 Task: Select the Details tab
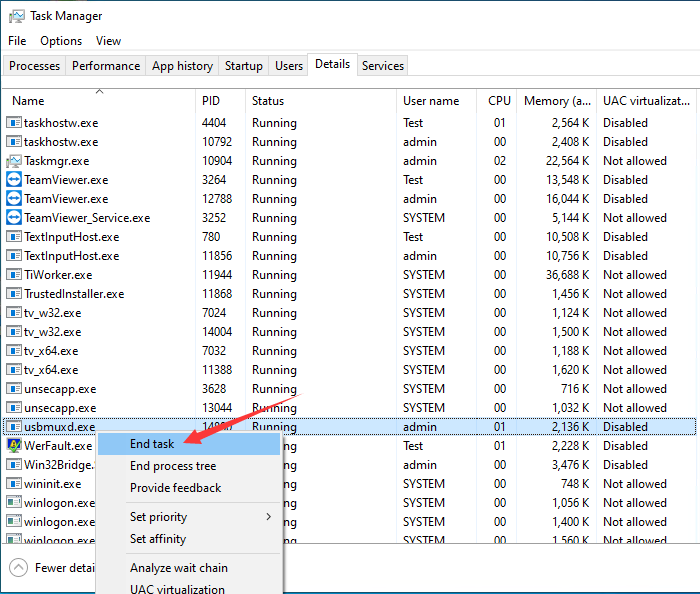tap(333, 64)
